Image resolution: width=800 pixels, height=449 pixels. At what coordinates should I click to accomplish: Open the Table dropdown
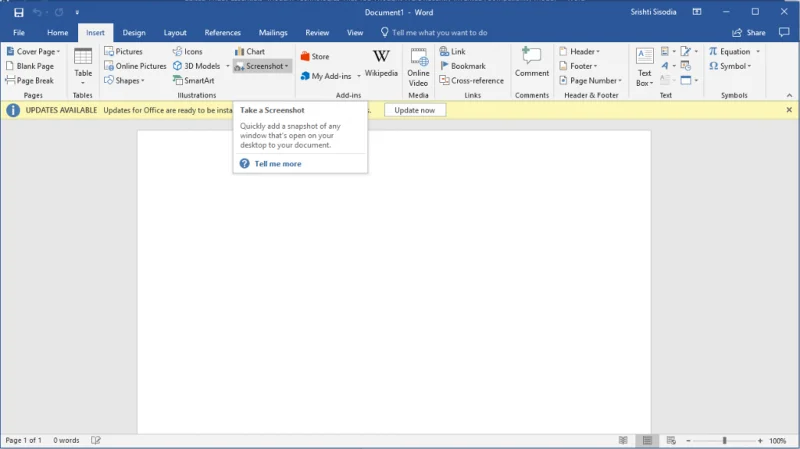[x=83, y=67]
